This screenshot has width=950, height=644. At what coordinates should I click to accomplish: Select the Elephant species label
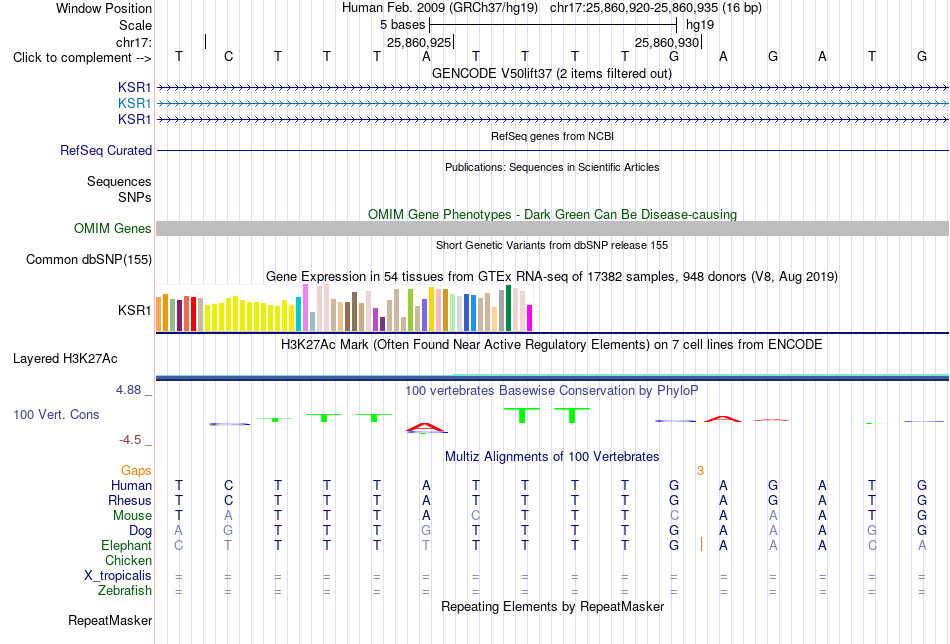pos(126,545)
